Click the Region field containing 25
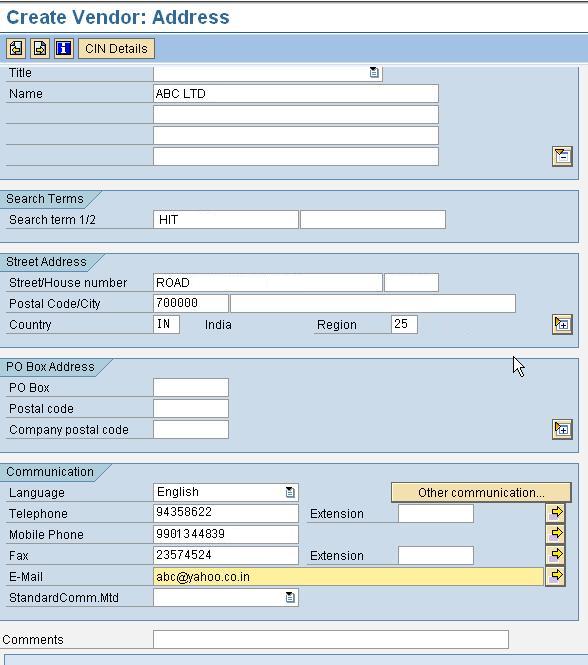 click(404, 324)
